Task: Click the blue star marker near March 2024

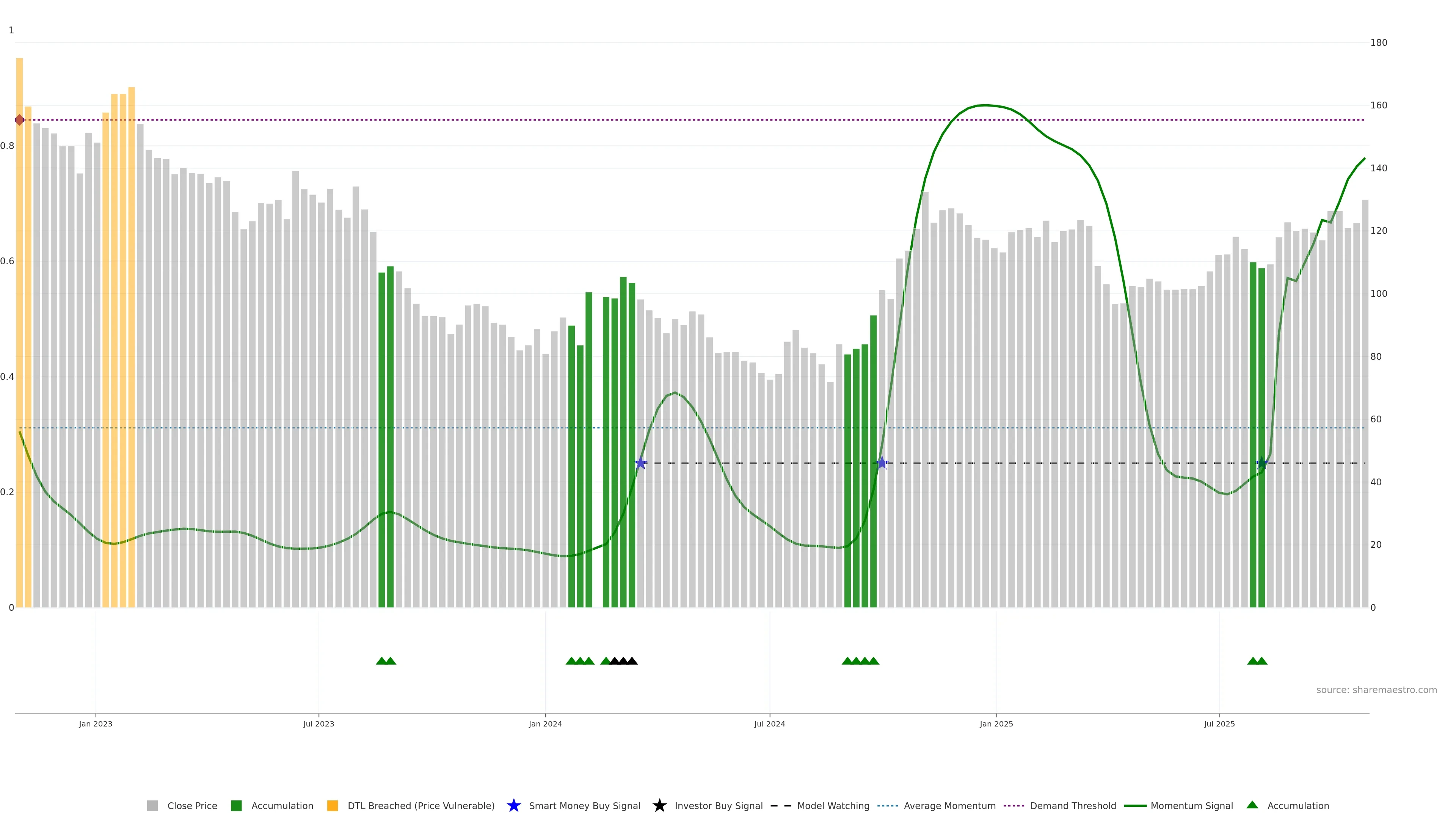Action: click(x=640, y=463)
